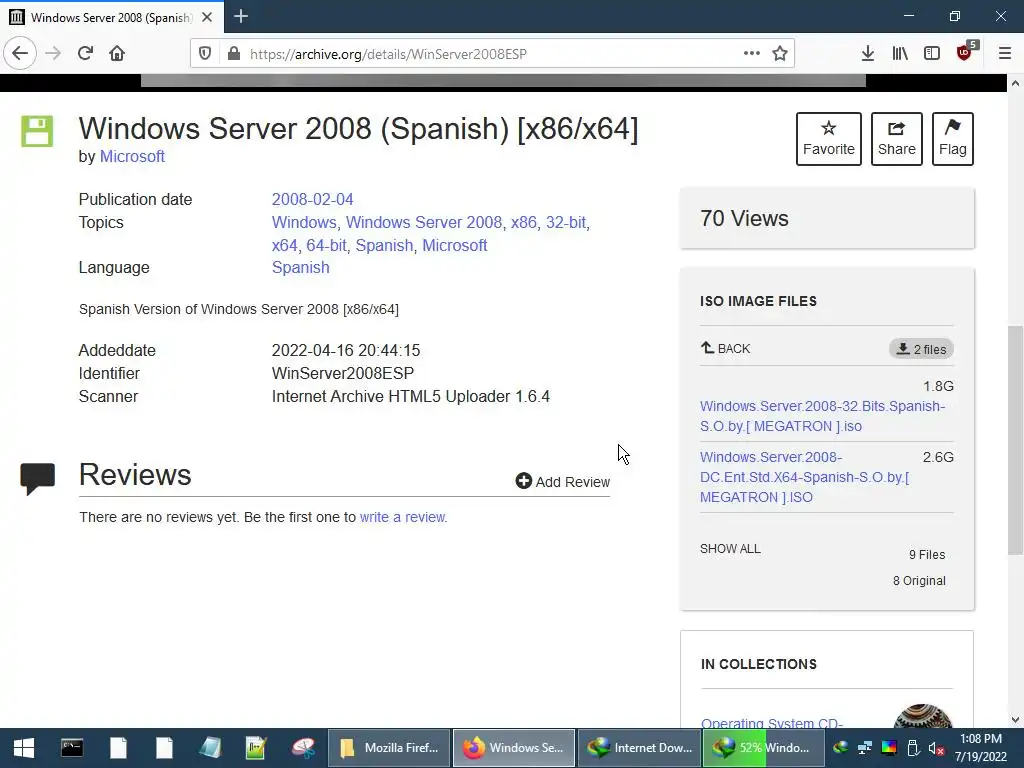Select the Windows Server 2008 (Spanish) tab
This screenshot has width=1024, height=768.
(x=112, y=17)
